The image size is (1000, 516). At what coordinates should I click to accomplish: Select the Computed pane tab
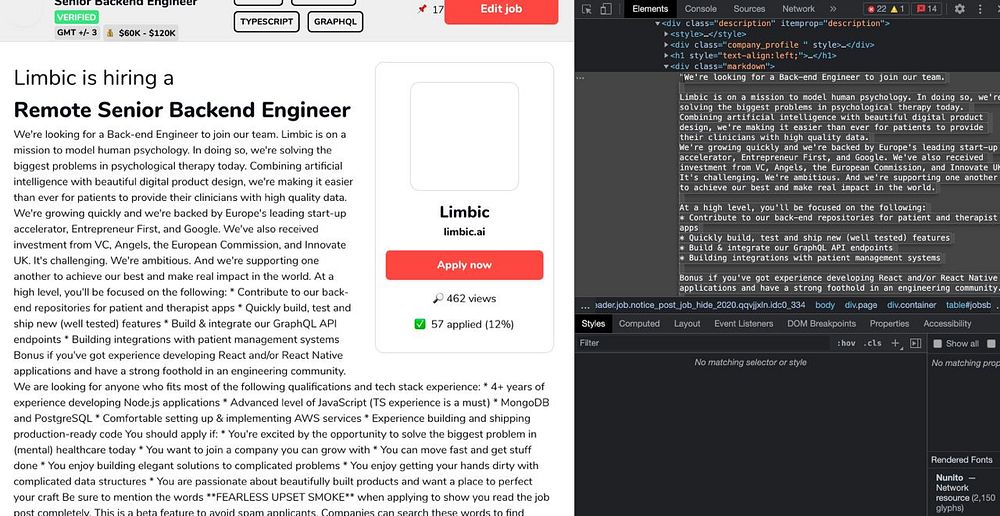tap(639, 323)
